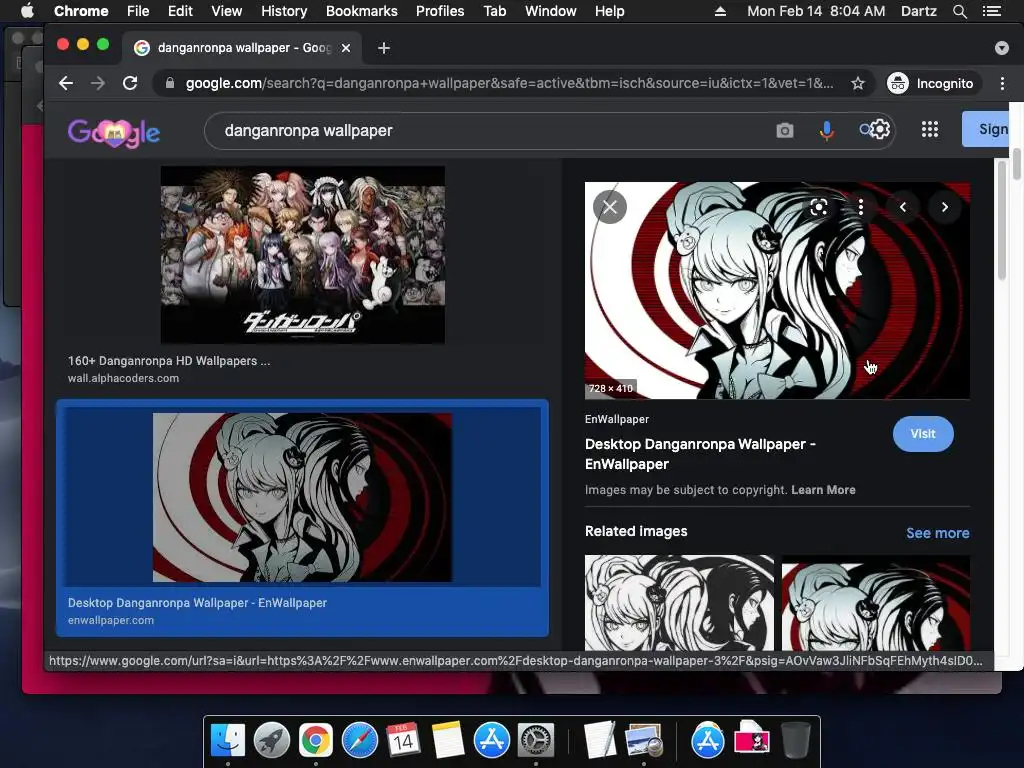Open the Danganronpa group cast thumbnail
This screenshot has height=768, width=1024.
coord(302,255)
